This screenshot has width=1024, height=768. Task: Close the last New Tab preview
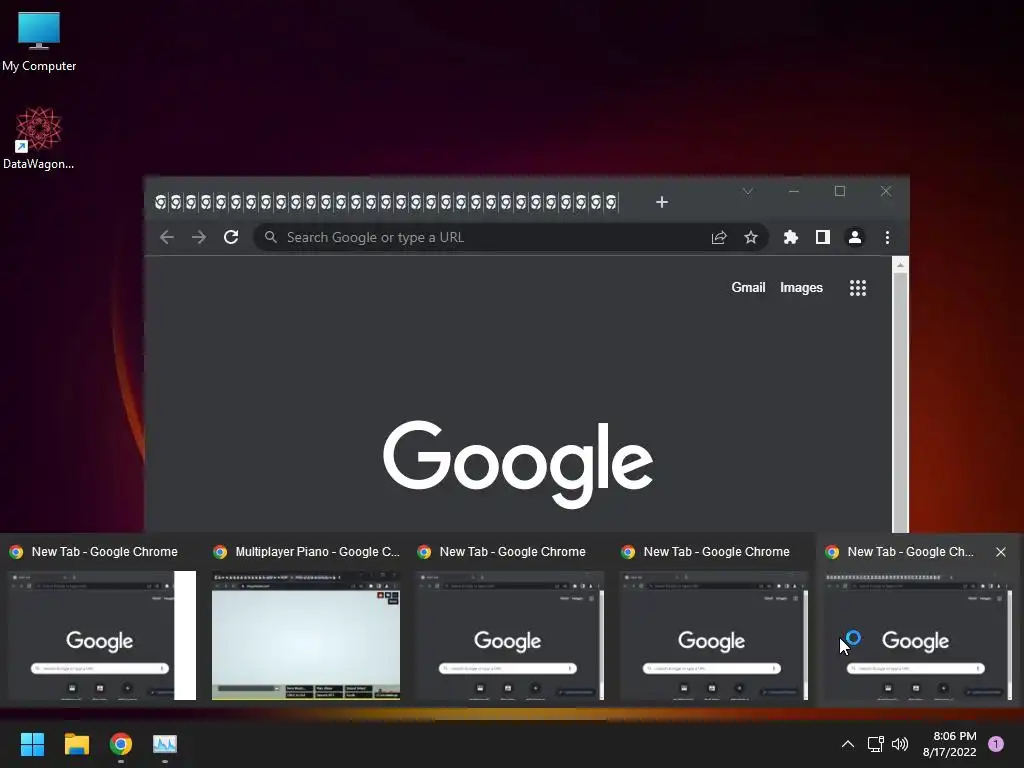click(x=1000, y=552)
